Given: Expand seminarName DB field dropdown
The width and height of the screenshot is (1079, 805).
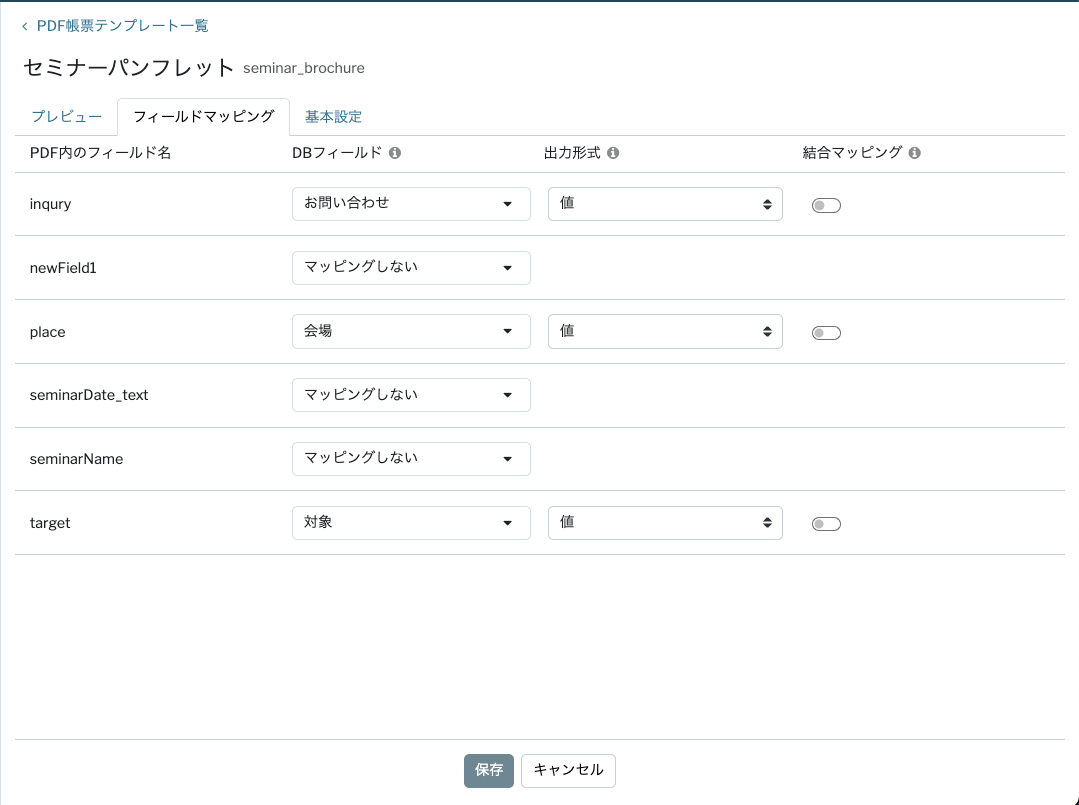Looking at the screenshot, I should 411,459.
